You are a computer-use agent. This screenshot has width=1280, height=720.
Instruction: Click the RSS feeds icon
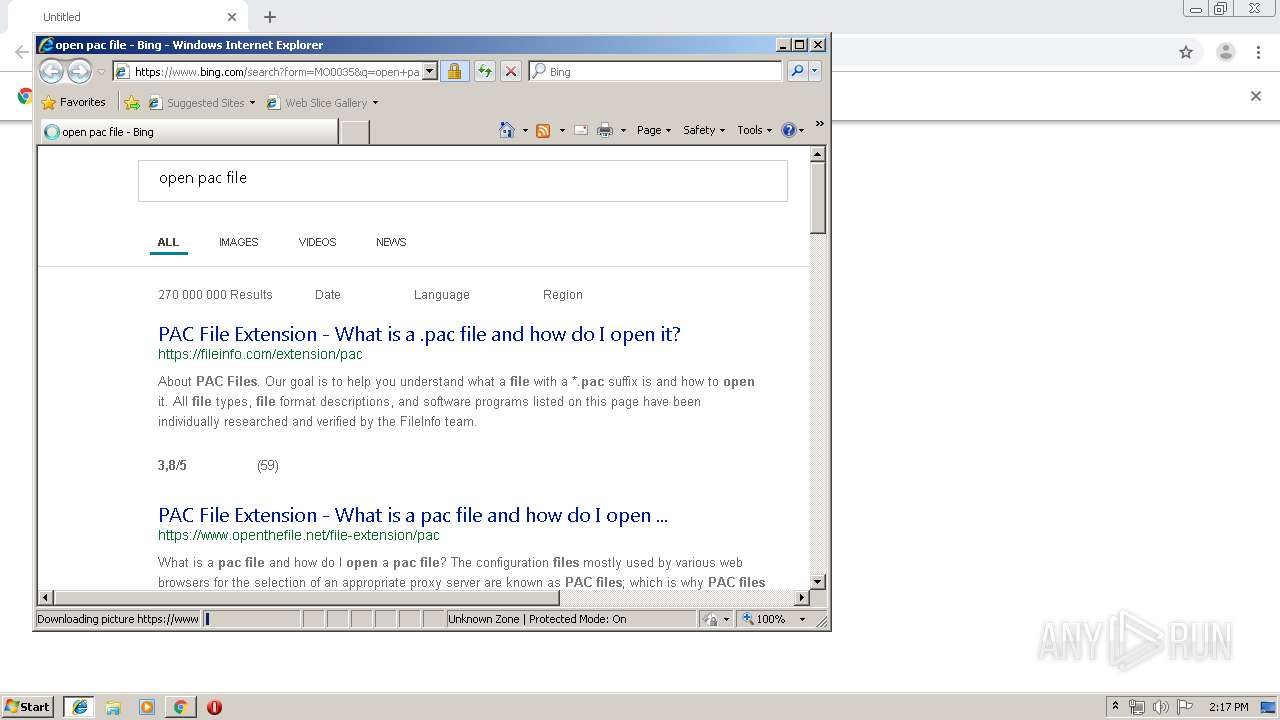coord(543,130)
